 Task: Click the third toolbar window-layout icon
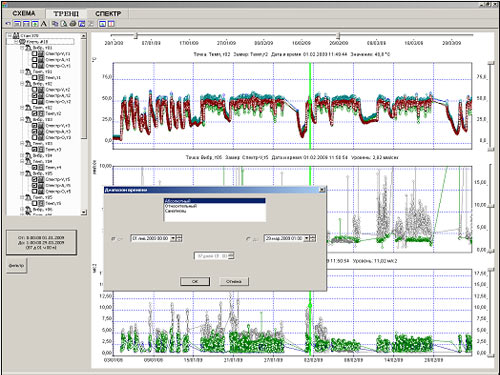[26, 24]
